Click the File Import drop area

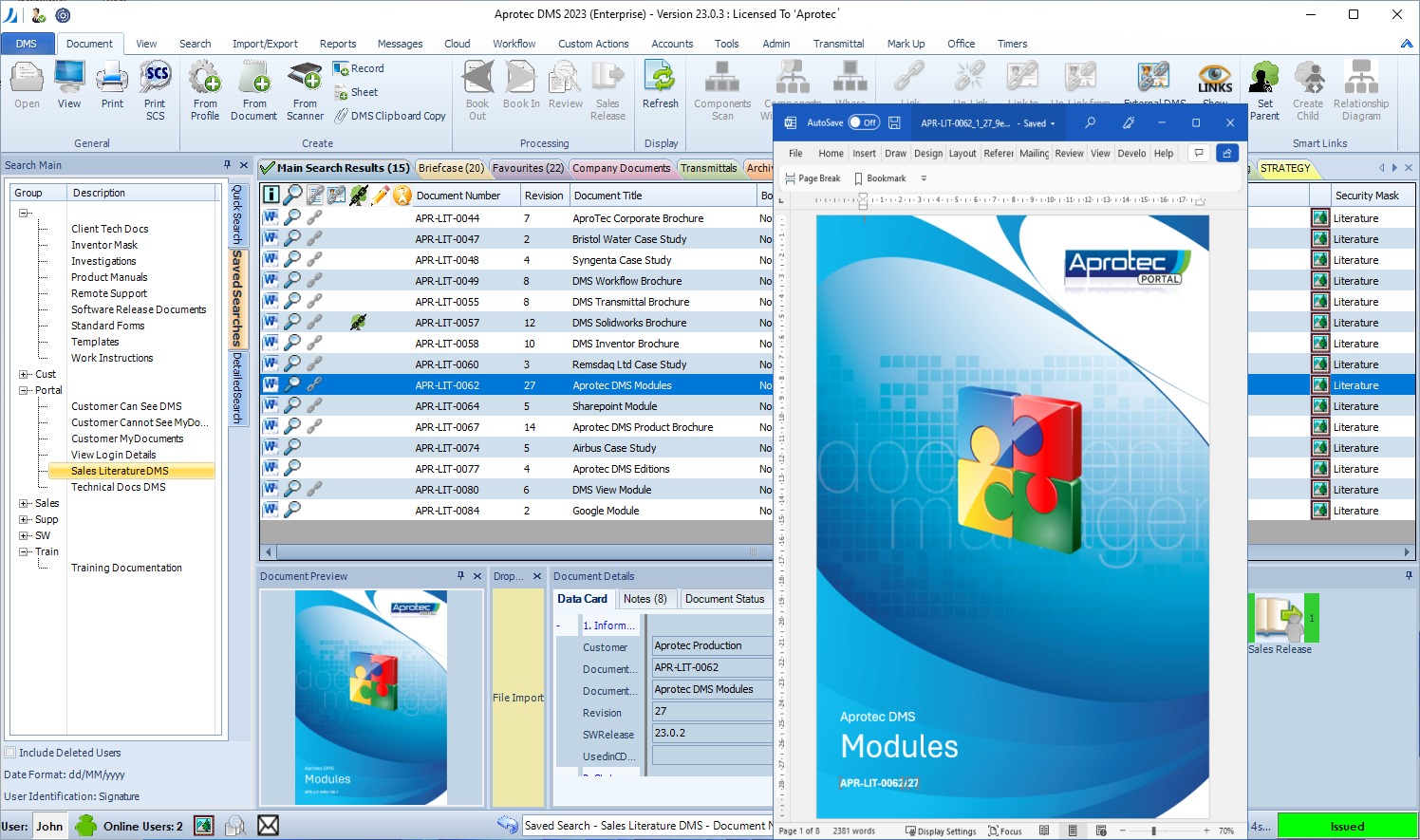tap(517, 698)
